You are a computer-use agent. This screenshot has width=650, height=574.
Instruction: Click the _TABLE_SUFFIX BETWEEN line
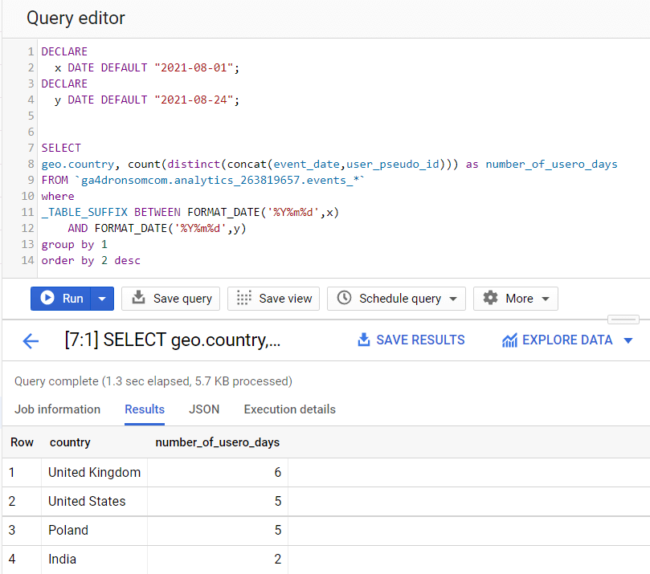(x=190, y=213)
